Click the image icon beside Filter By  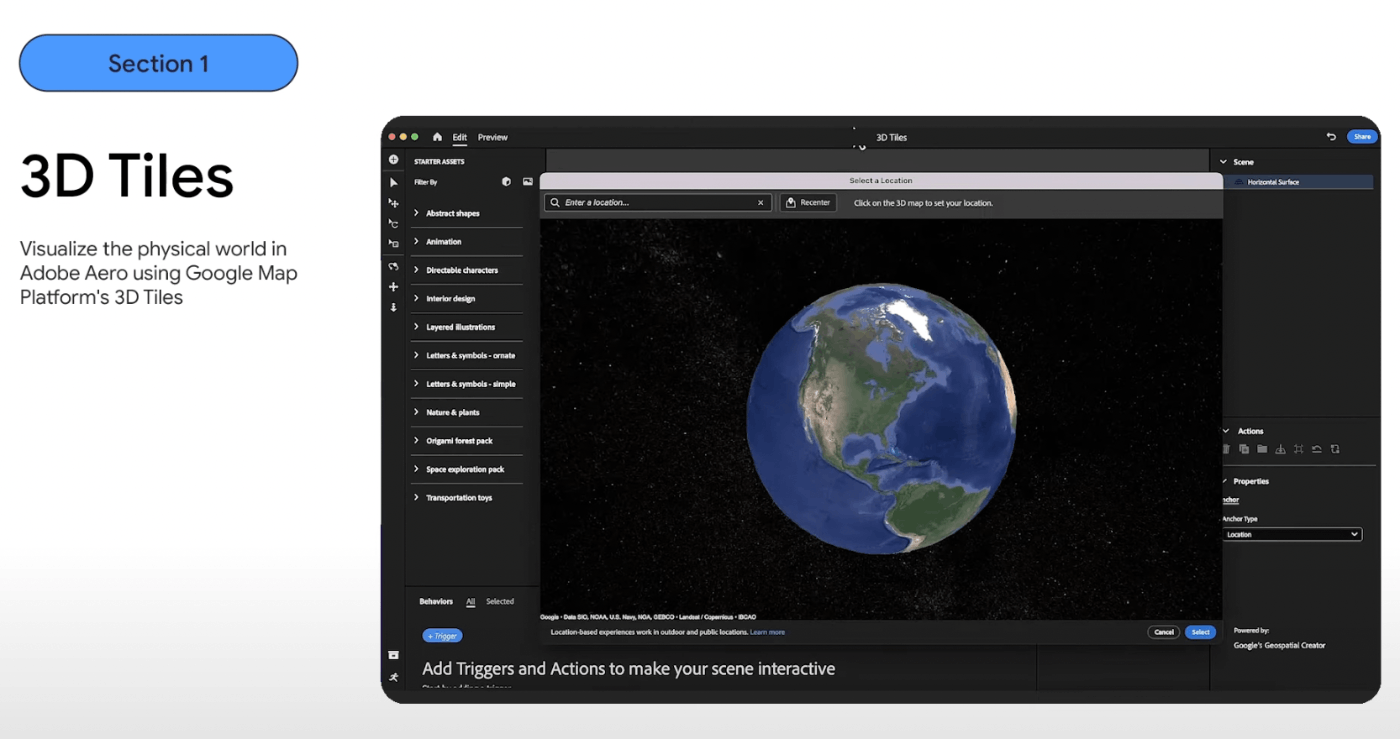pyautogui.click(x=527, y=181)
